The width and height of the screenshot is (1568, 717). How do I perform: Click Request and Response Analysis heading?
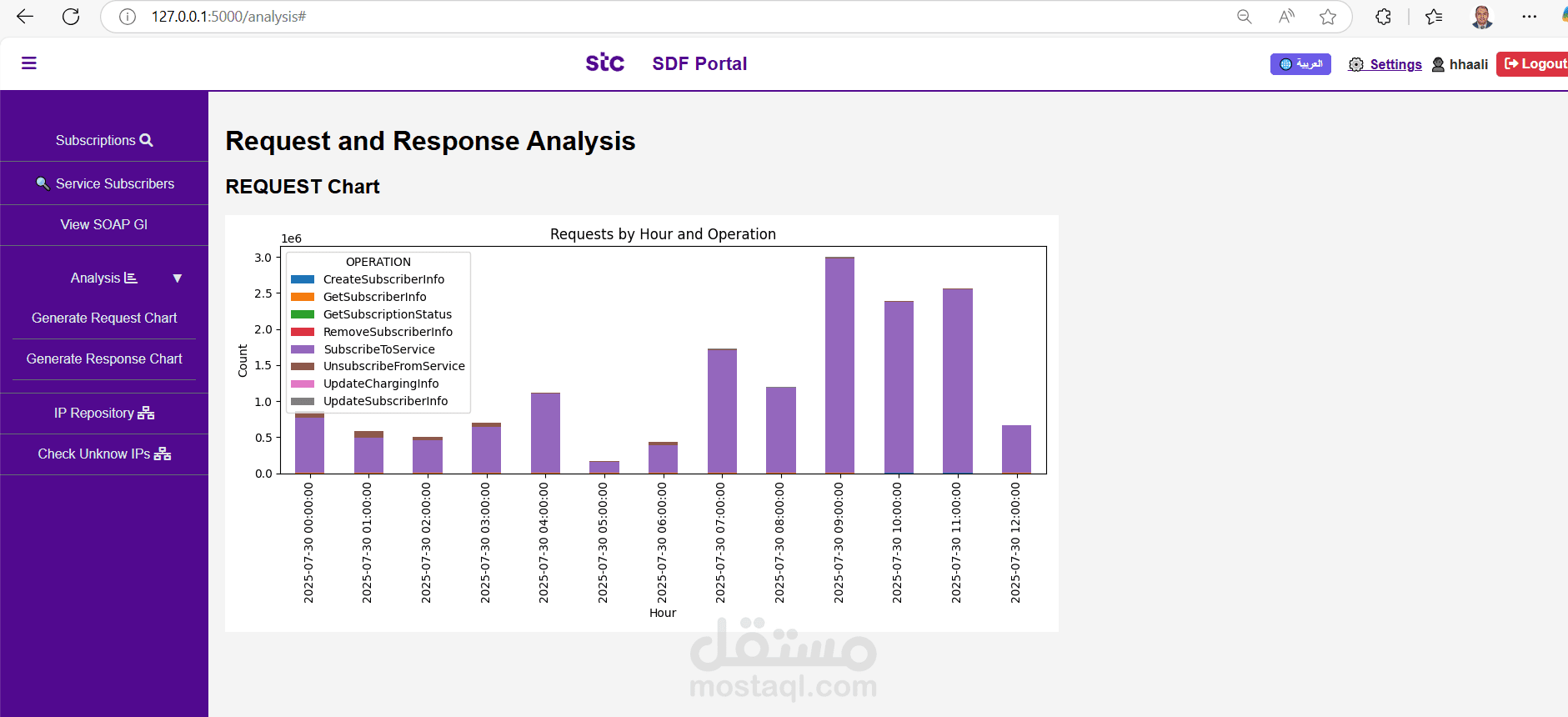coord(430,141)
